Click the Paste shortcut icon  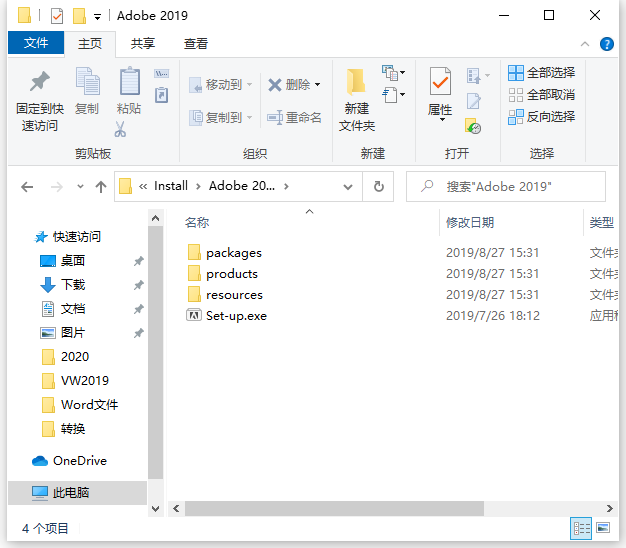pos(162,95)
